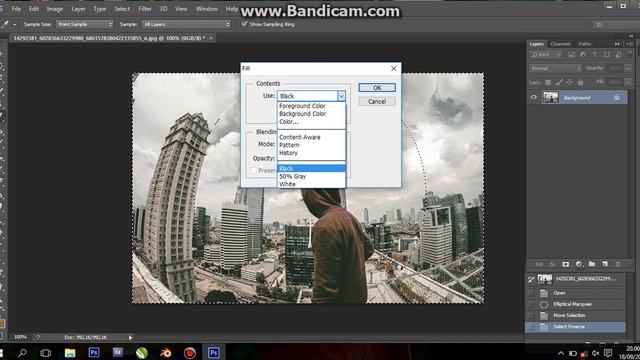Open the status bar info arrow
Screen dimensions: 640x360
tap(130, 338)
